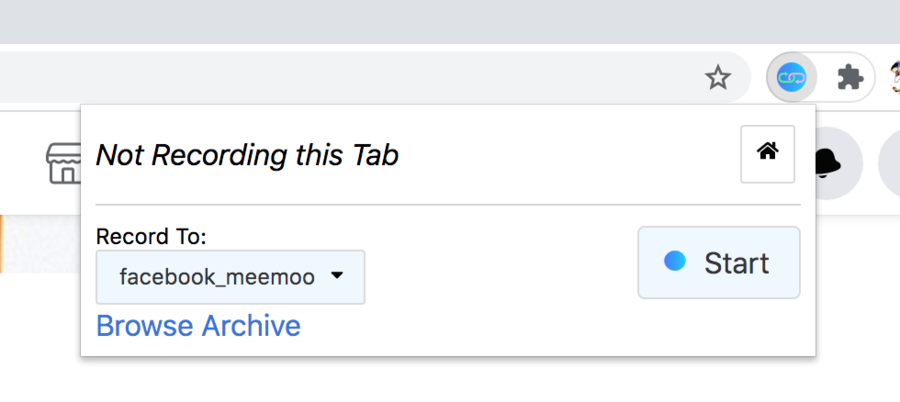Click the home icon button in popup
Viewport: 900px width, 402px height.
pos(767,153)
